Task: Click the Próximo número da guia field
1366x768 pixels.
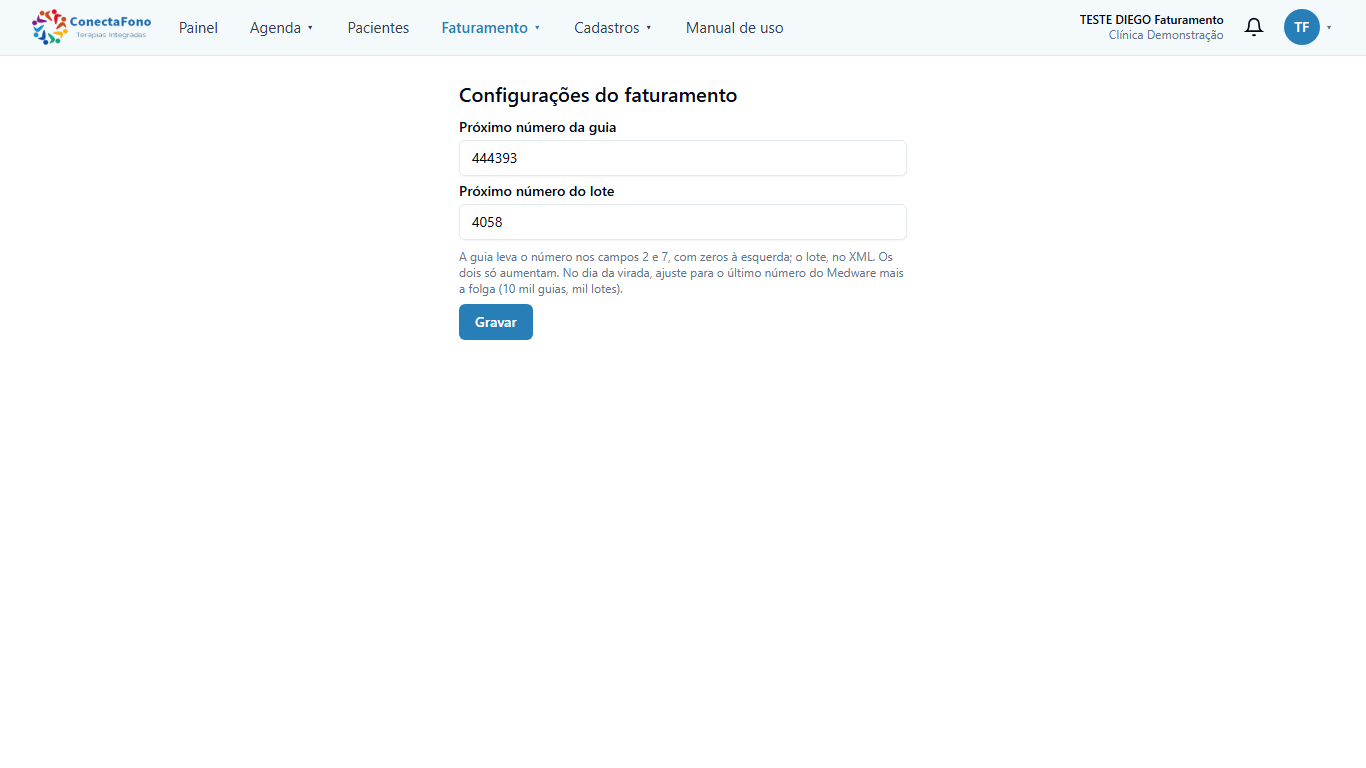Action: [683, 158]
